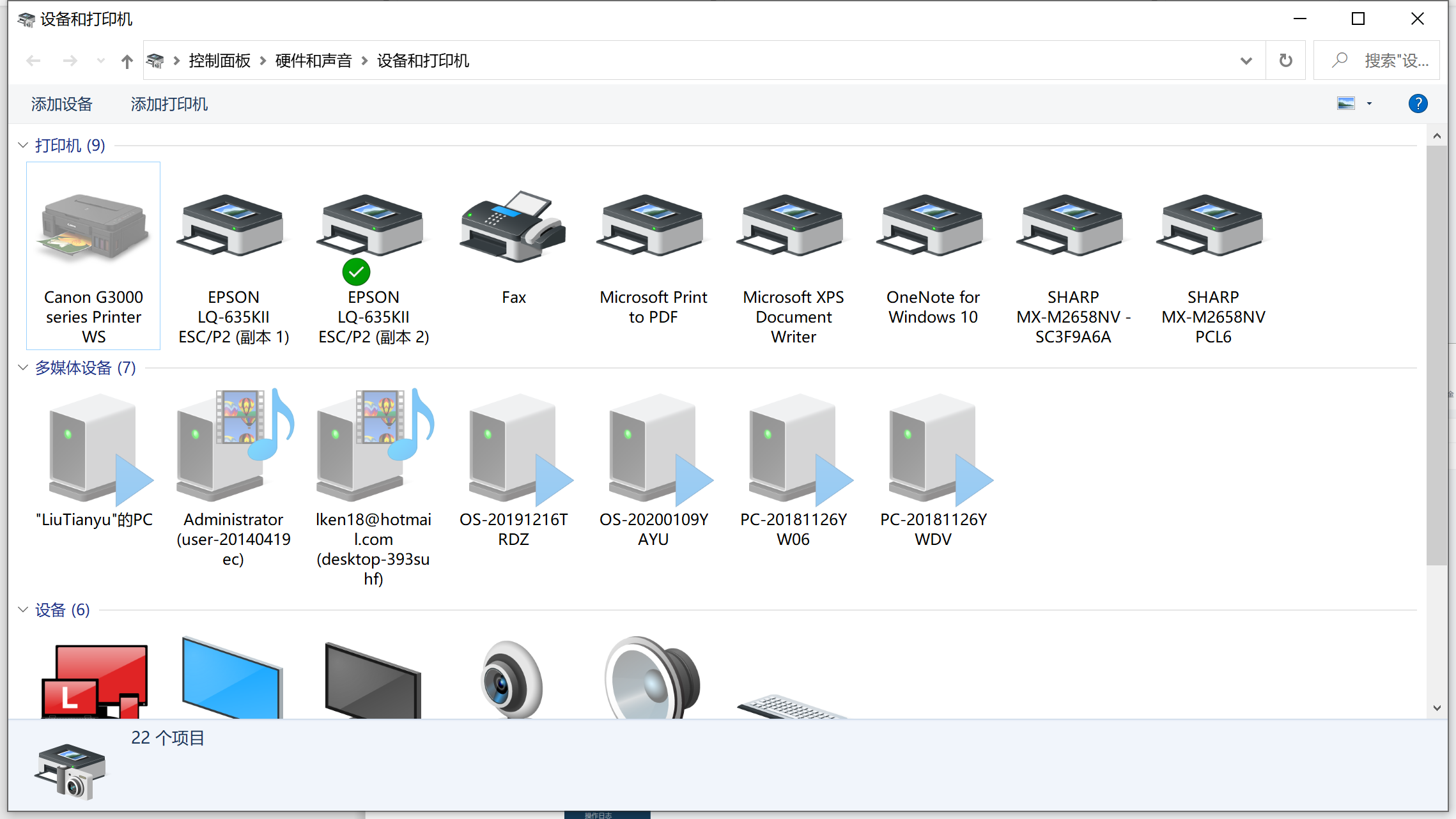Image resolution: width=1456 pixels, height=819 pixels.
Task: Click the 打印机 (9) group header
Action: point(70,145)
